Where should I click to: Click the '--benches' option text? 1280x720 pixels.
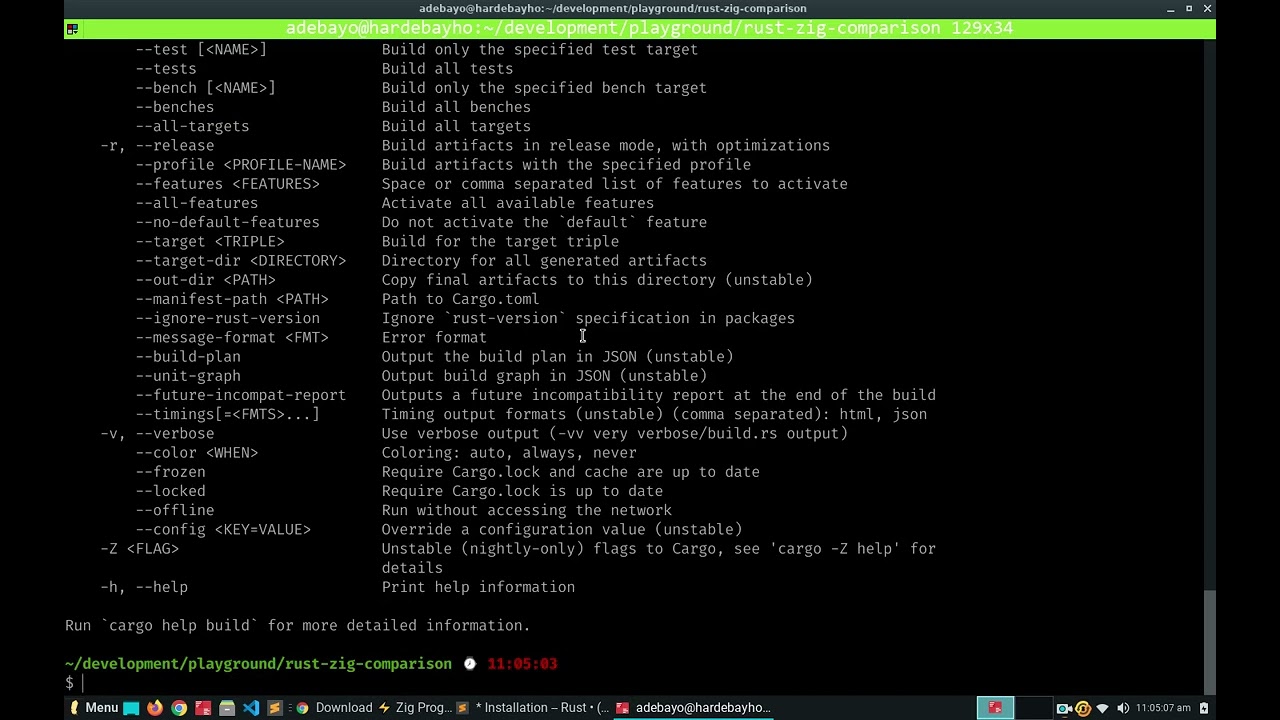pos(175,107)
